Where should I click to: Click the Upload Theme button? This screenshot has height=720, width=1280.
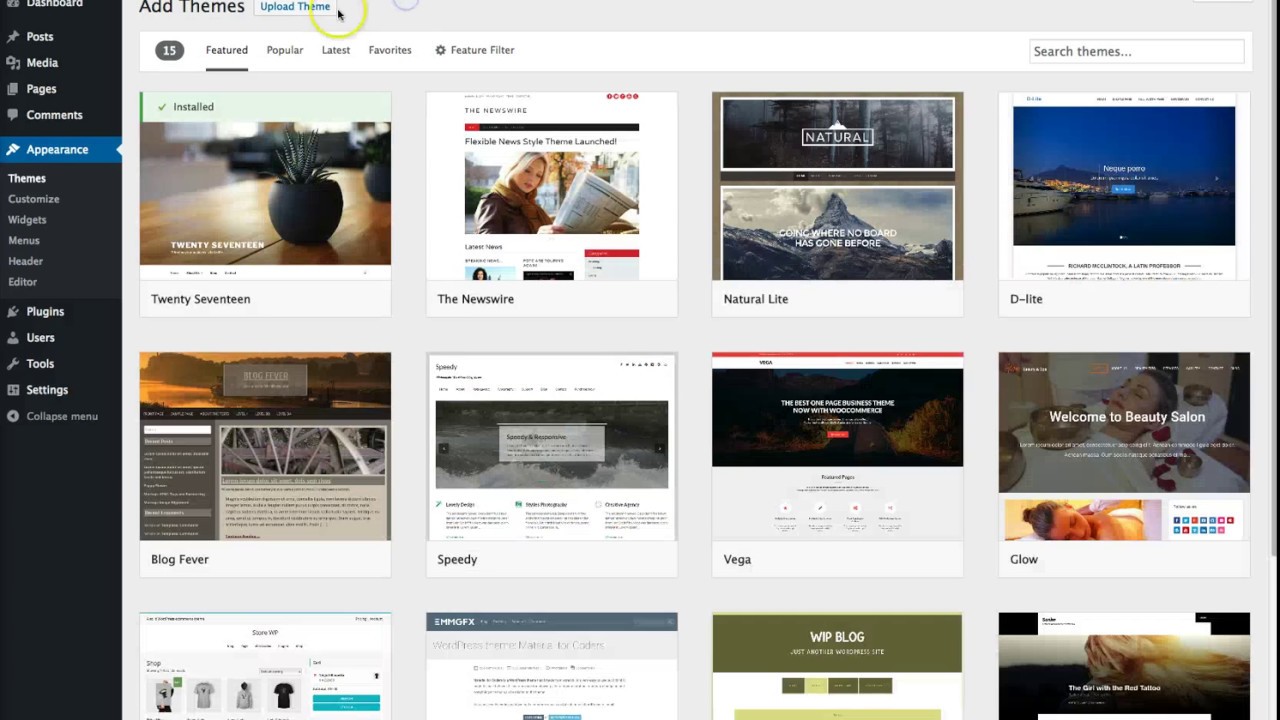[295, 7]
